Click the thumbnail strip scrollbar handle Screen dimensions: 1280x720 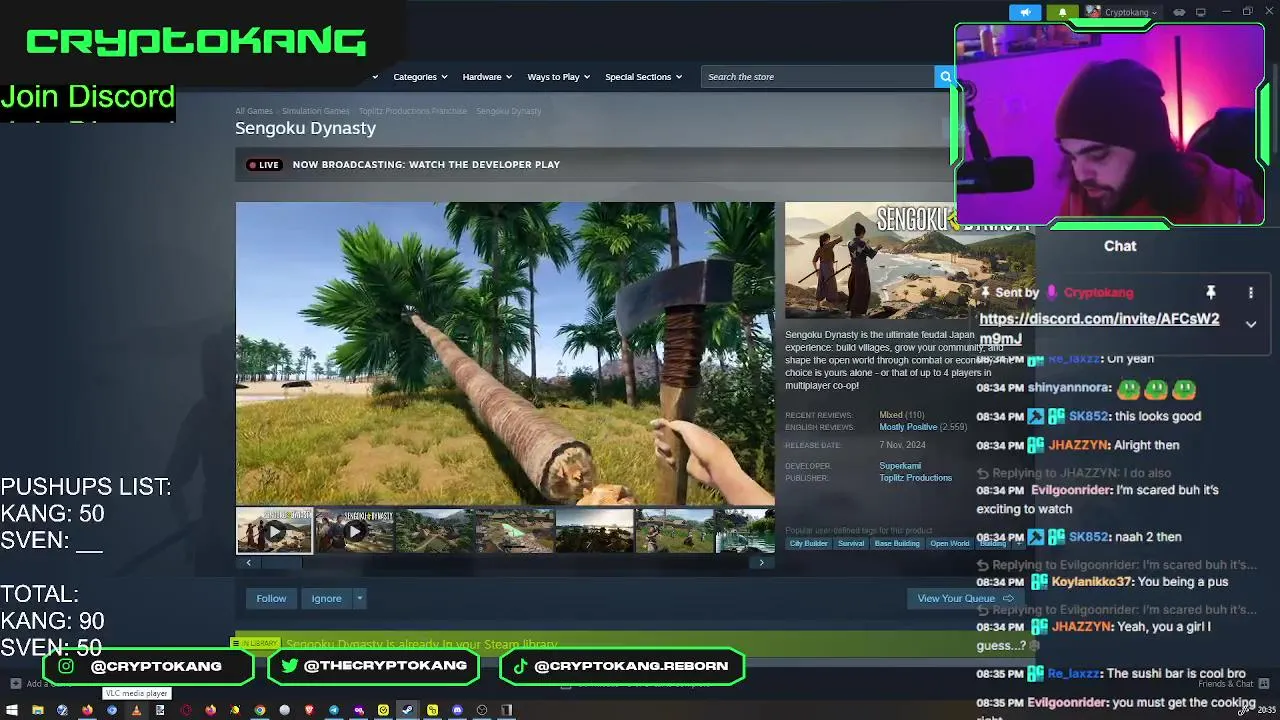coord(281,563)
